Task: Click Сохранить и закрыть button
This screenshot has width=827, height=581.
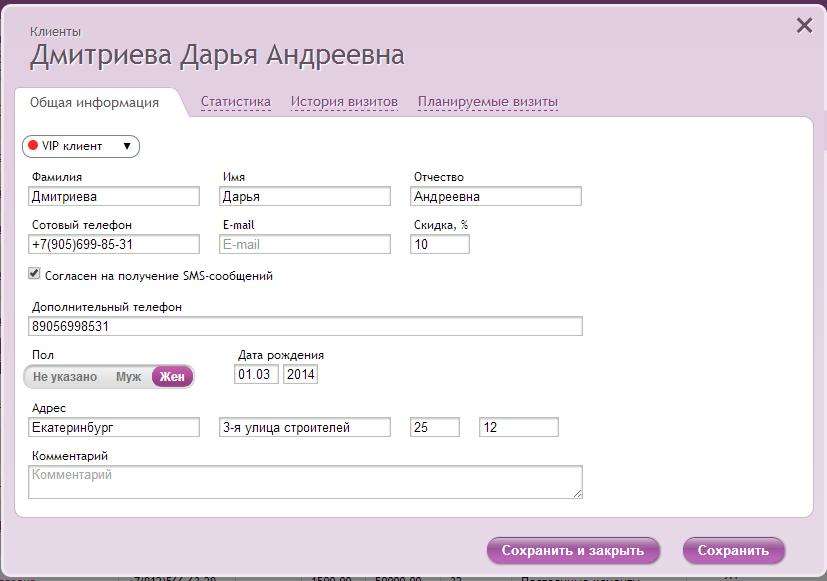Action: point(573,550)
